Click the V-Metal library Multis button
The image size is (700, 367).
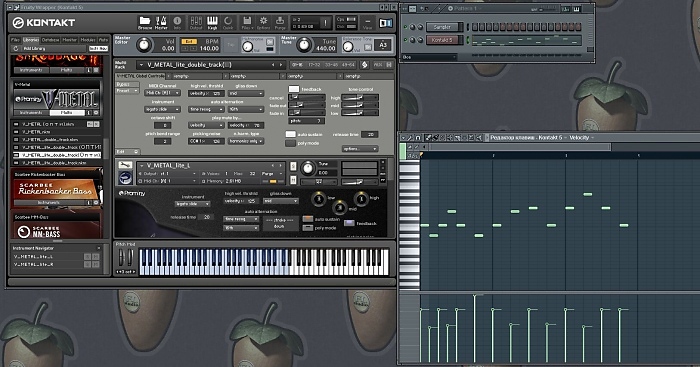(67, 113)
